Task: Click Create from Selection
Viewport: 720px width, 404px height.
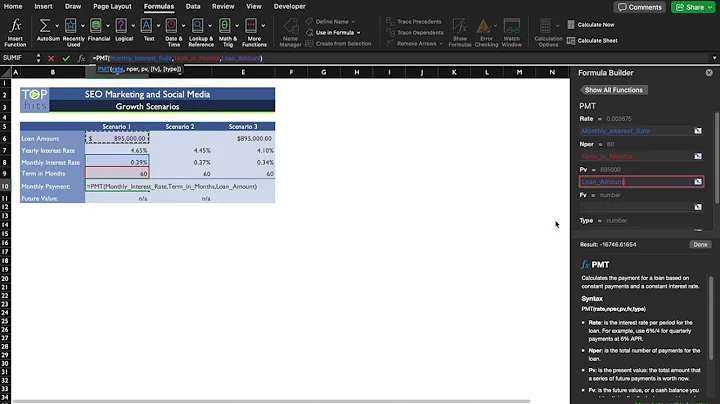Action: [x=338, y=44]
